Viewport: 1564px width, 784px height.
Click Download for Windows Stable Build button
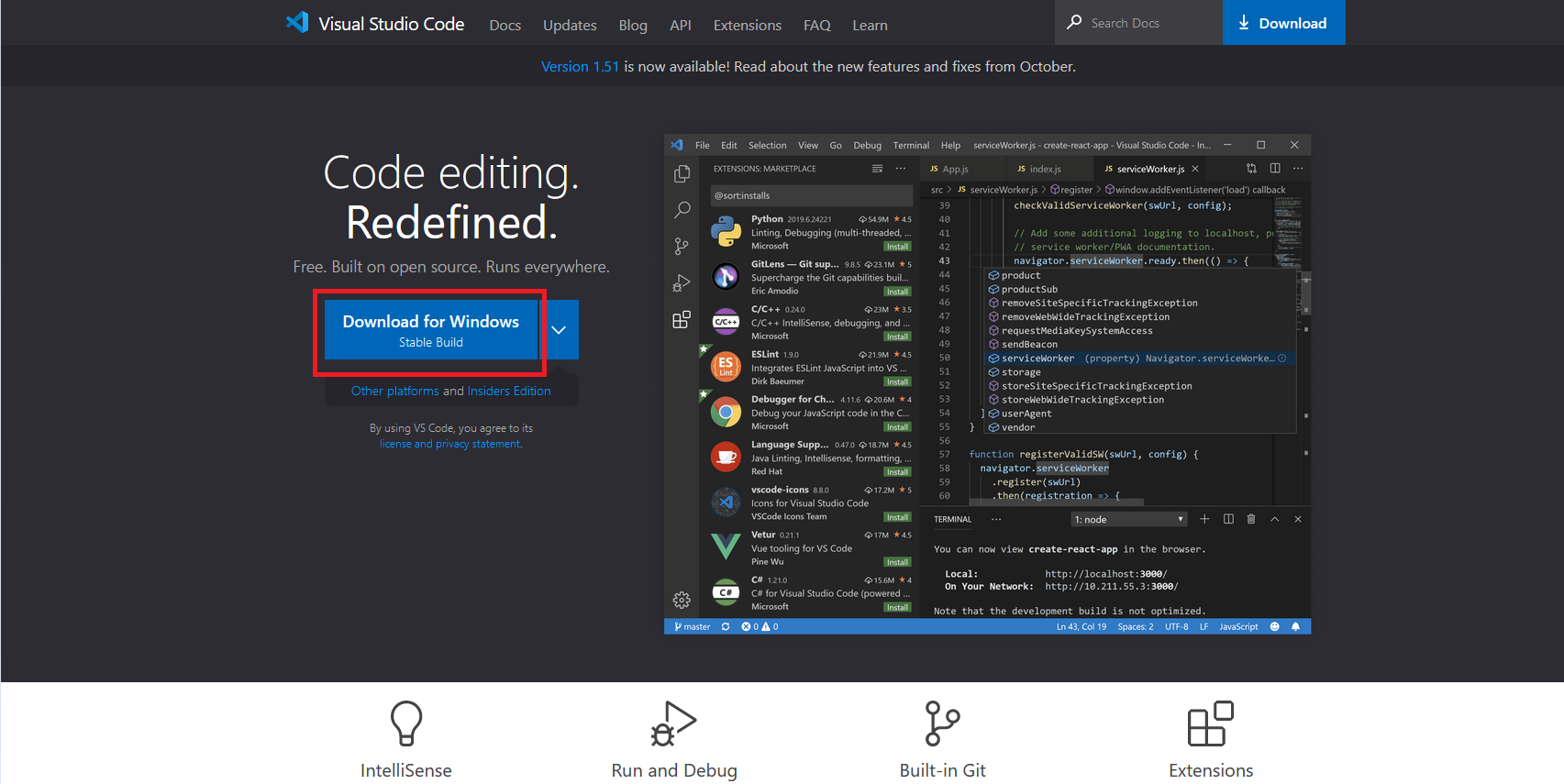pyautogui.click(x=431, y=330)
